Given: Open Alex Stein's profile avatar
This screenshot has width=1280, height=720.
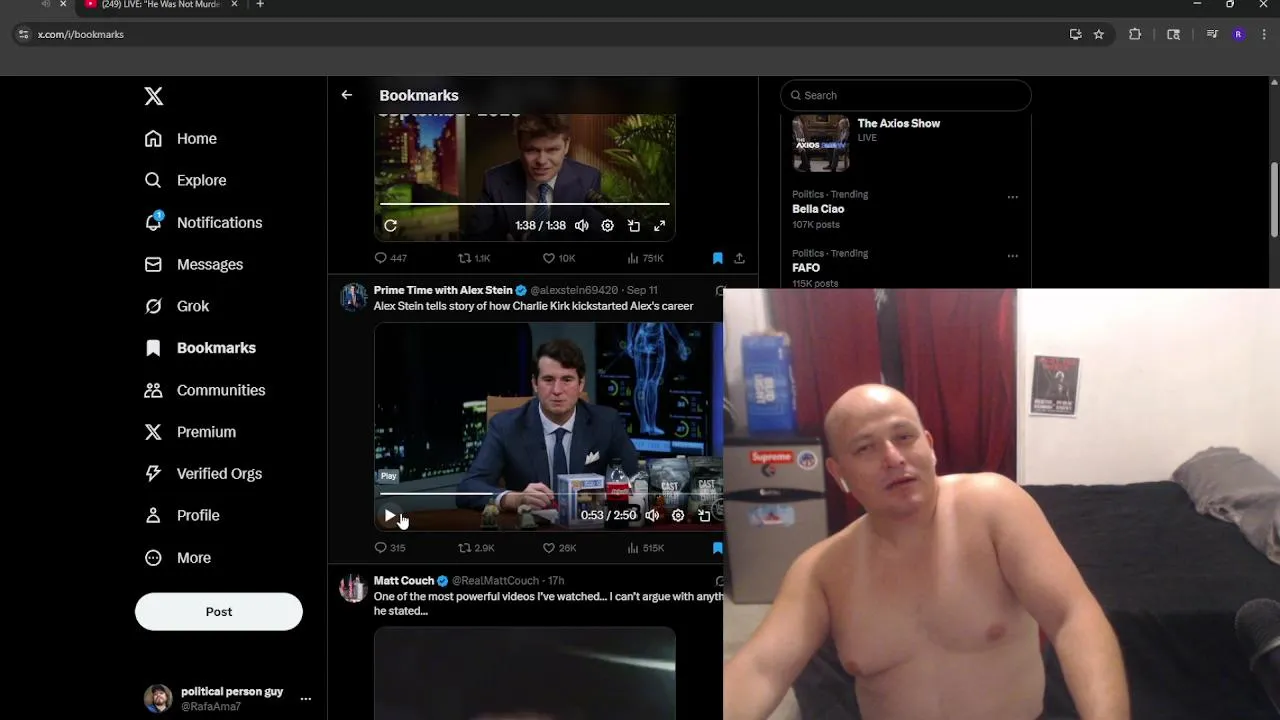Looking at the screenshot, I should pyautogui.click(x=353, y=297).
